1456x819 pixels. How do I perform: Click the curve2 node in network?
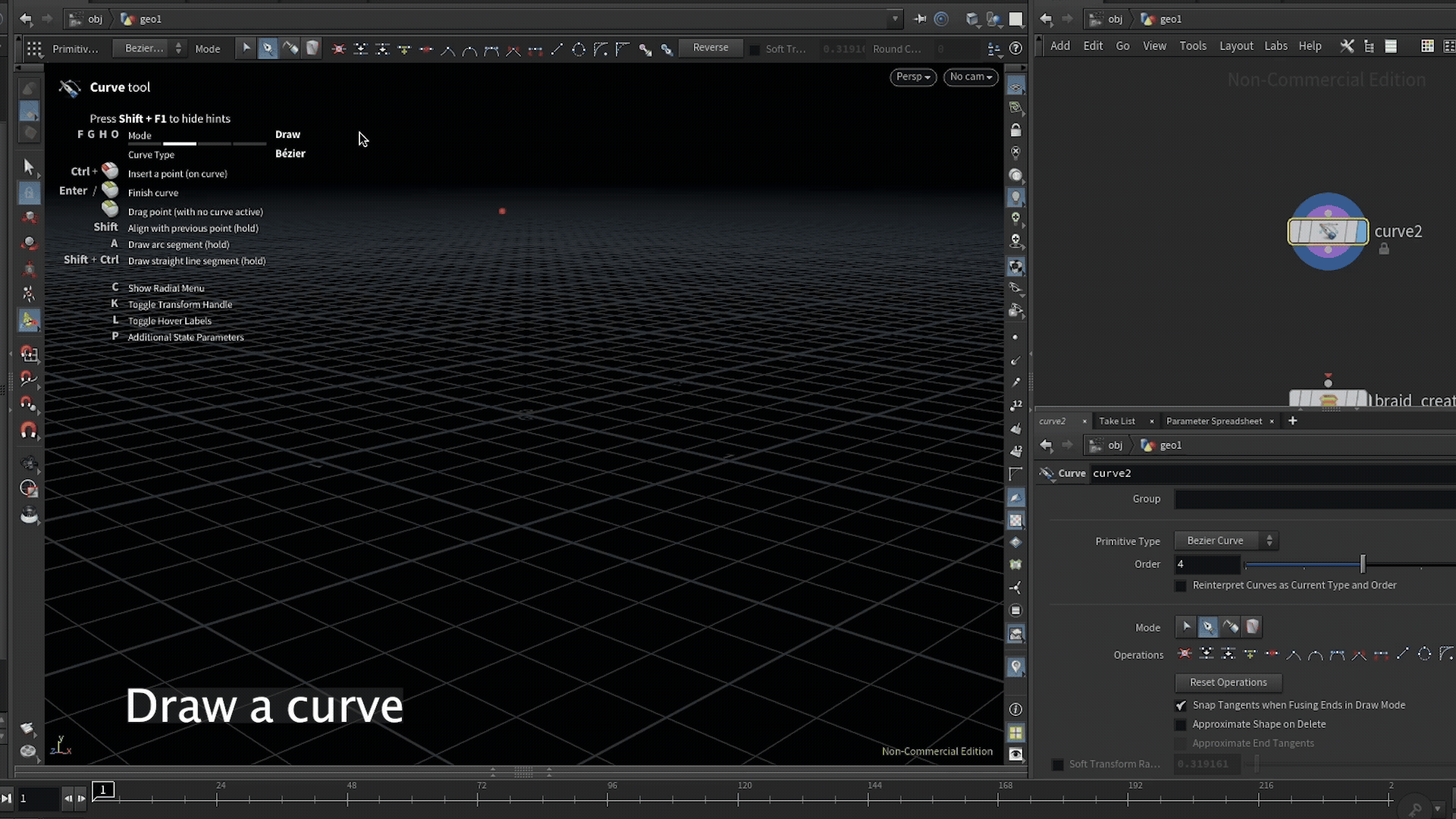tap(1328, 231)
